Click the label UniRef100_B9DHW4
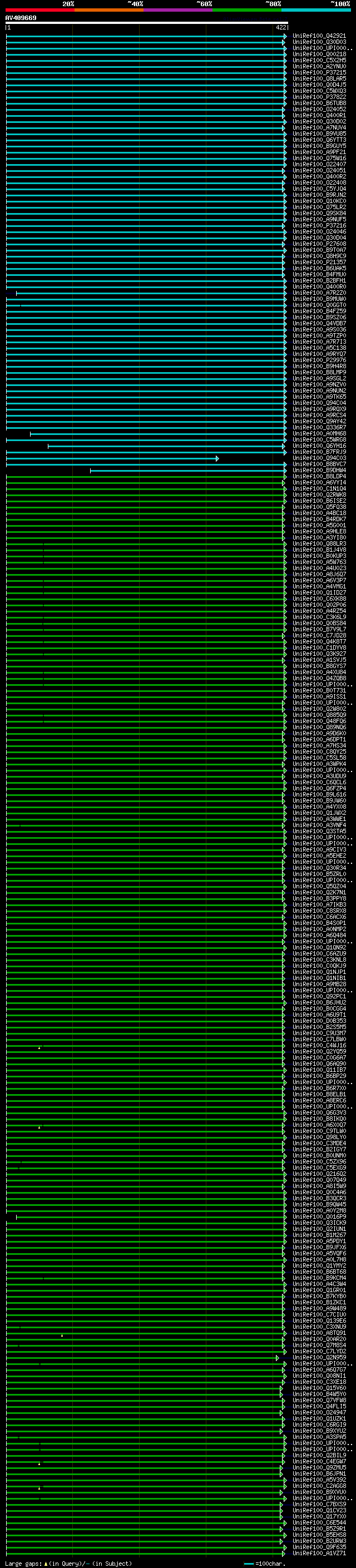 pyautogui.click(x=319, y=471)
